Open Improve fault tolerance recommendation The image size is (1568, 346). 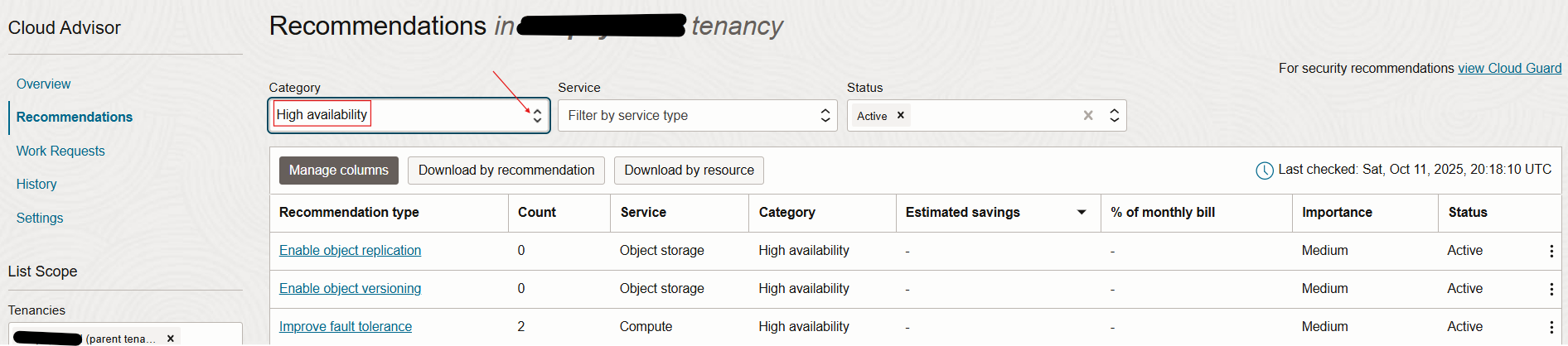(345, 327)
